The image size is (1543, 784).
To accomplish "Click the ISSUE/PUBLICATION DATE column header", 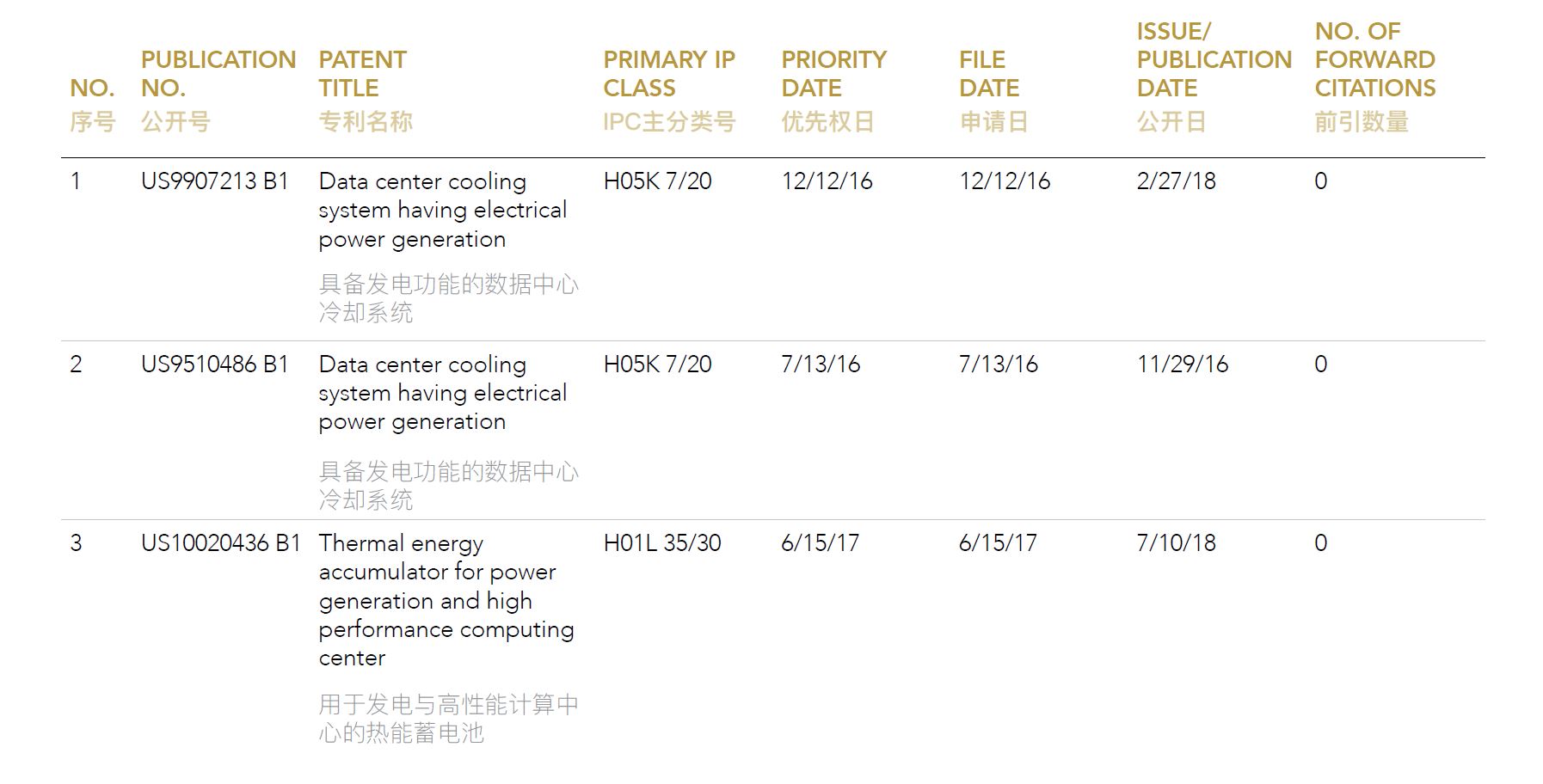I will [1214, 77].
